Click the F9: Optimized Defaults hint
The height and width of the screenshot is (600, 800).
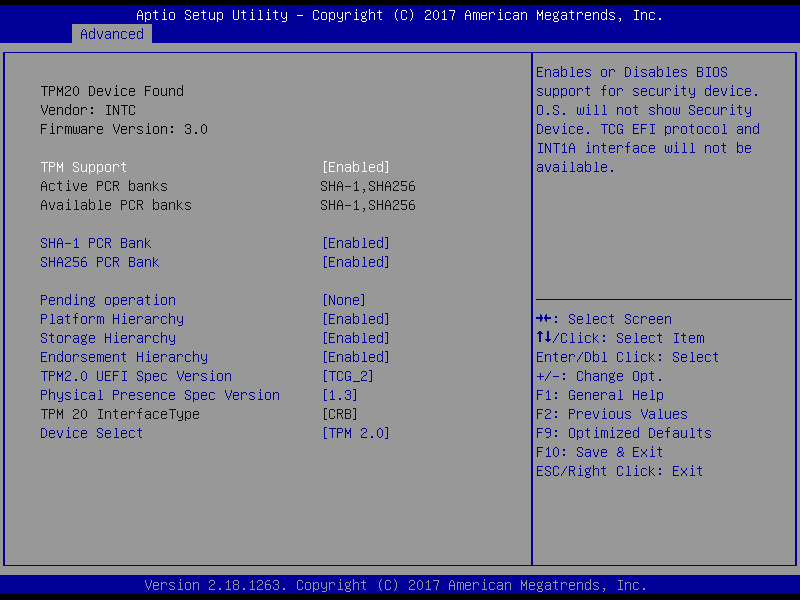[x=623, y=433]
